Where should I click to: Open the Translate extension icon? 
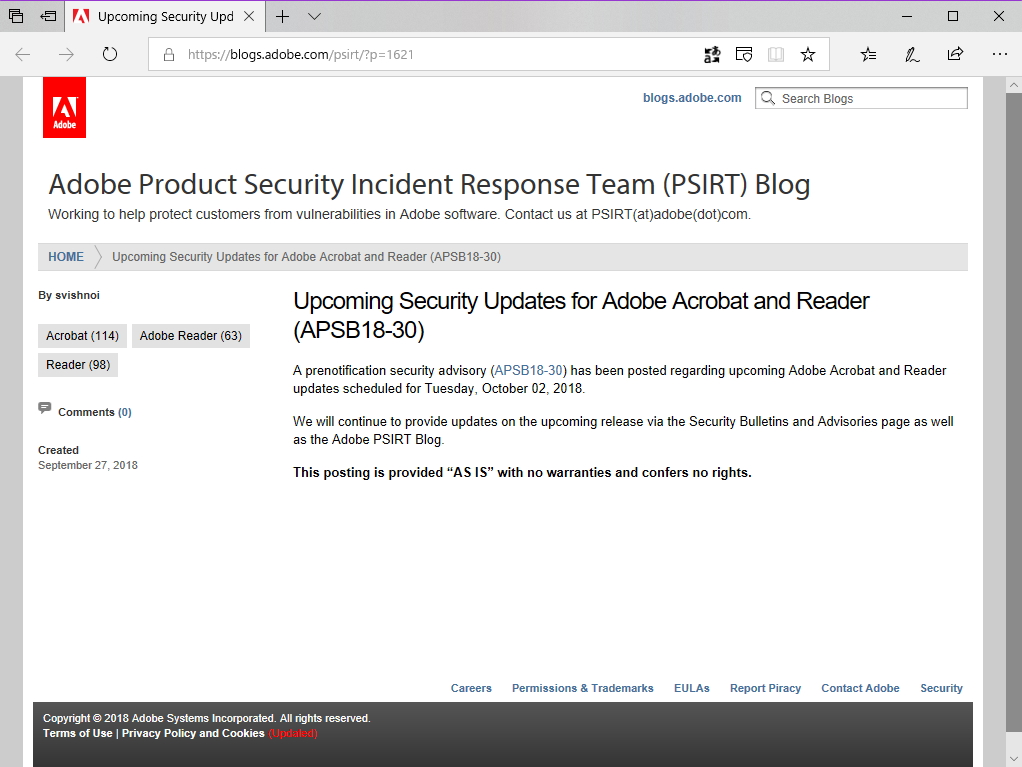(x=712, y=54)
